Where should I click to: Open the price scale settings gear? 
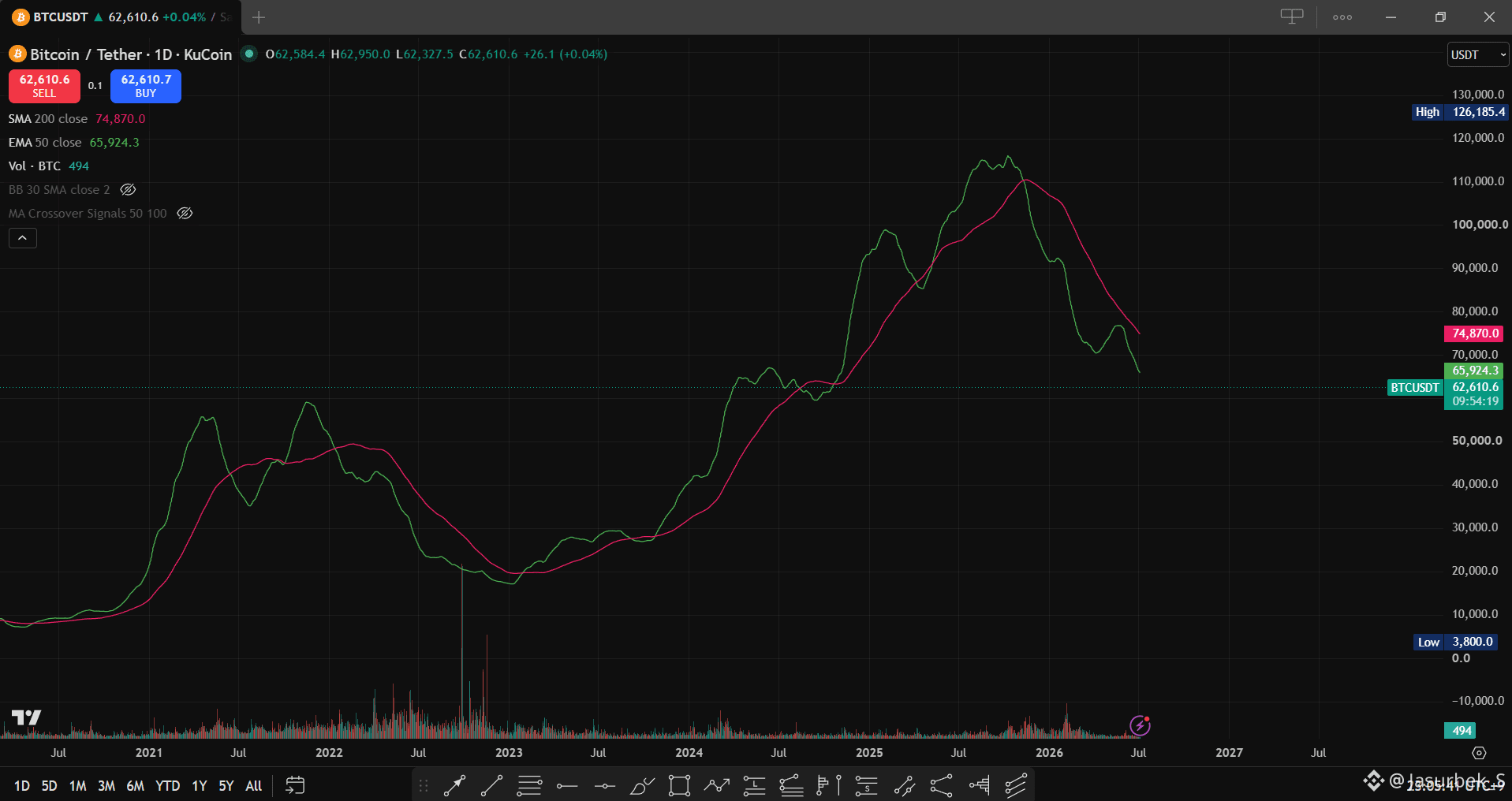[x=1479, y=753]
